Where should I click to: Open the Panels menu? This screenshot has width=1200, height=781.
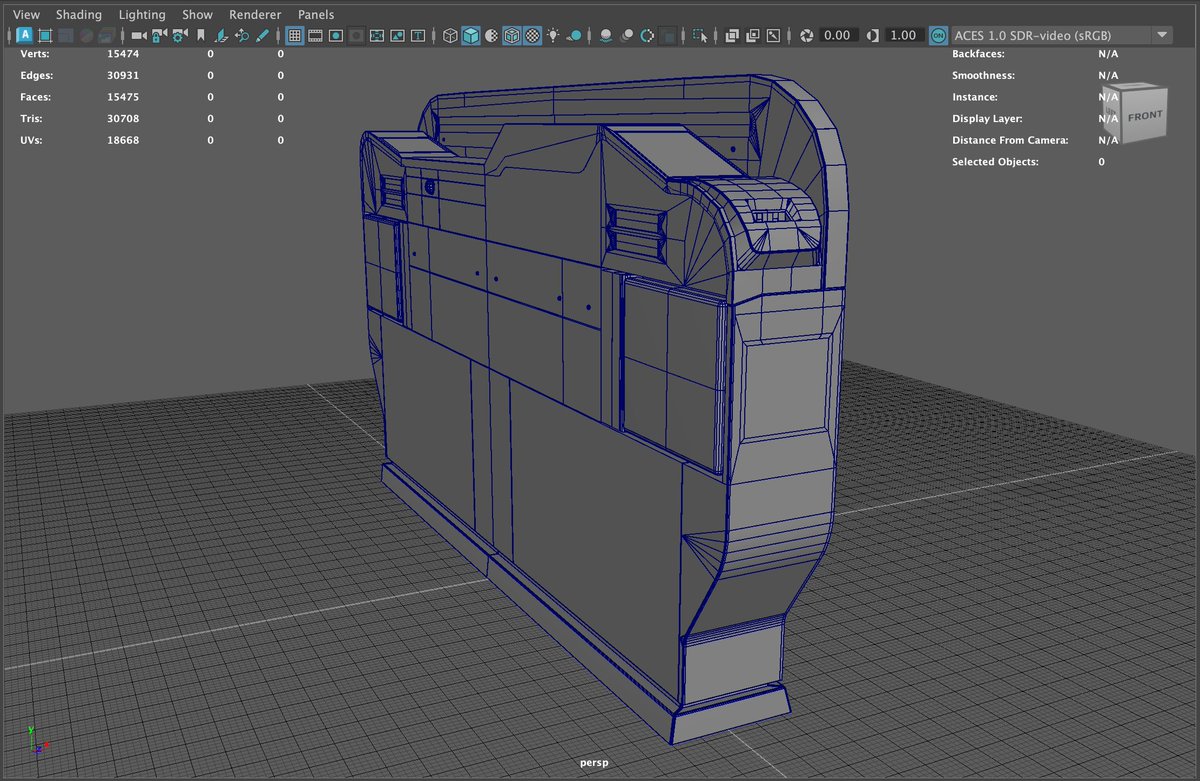pyautogui.click(x=316, y=15)
